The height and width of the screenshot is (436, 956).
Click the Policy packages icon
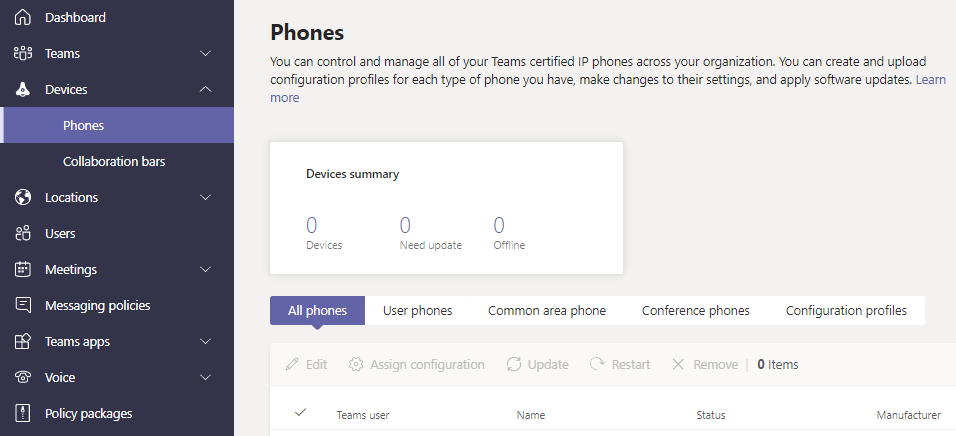pyautogui.click(x=23, y=413)
